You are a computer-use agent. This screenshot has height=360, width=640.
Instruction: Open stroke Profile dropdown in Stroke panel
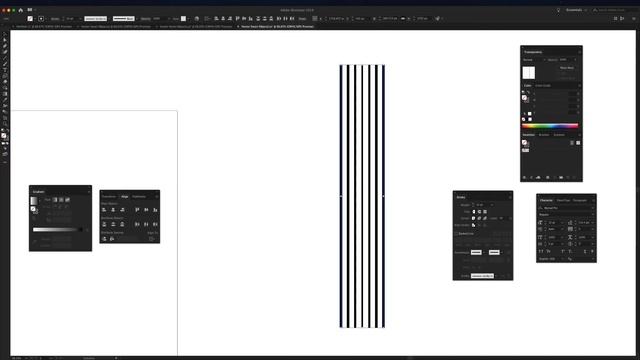click(x=484, y=276)
